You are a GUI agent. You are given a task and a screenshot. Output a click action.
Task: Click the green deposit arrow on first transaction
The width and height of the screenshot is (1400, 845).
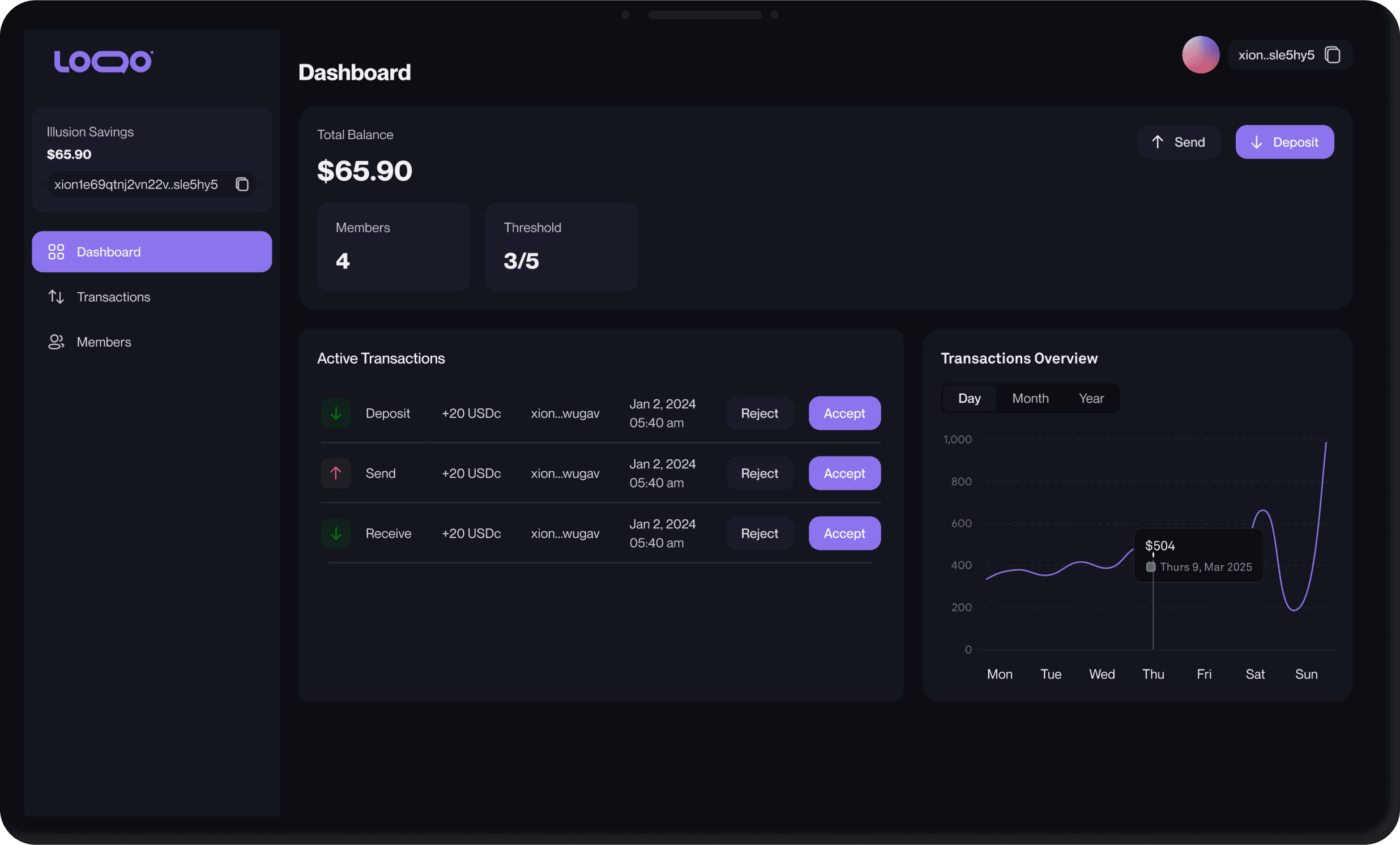[336, 413]
